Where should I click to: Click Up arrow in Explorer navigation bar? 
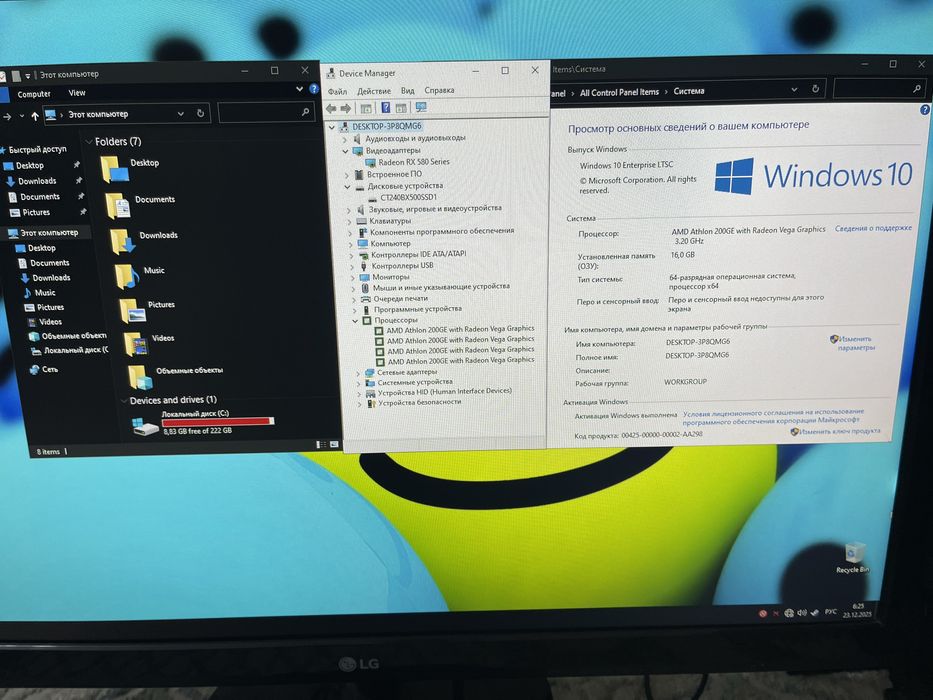(x=35, y=116)
